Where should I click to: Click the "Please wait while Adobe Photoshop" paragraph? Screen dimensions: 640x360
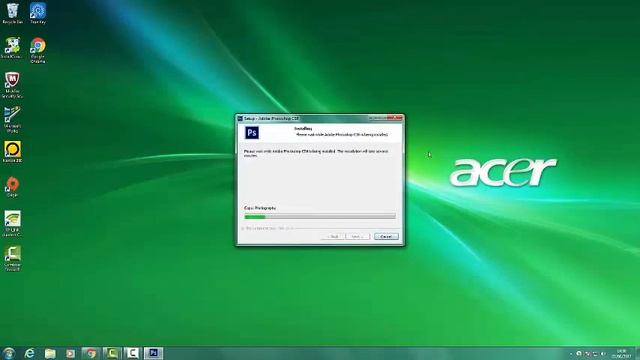316,153
